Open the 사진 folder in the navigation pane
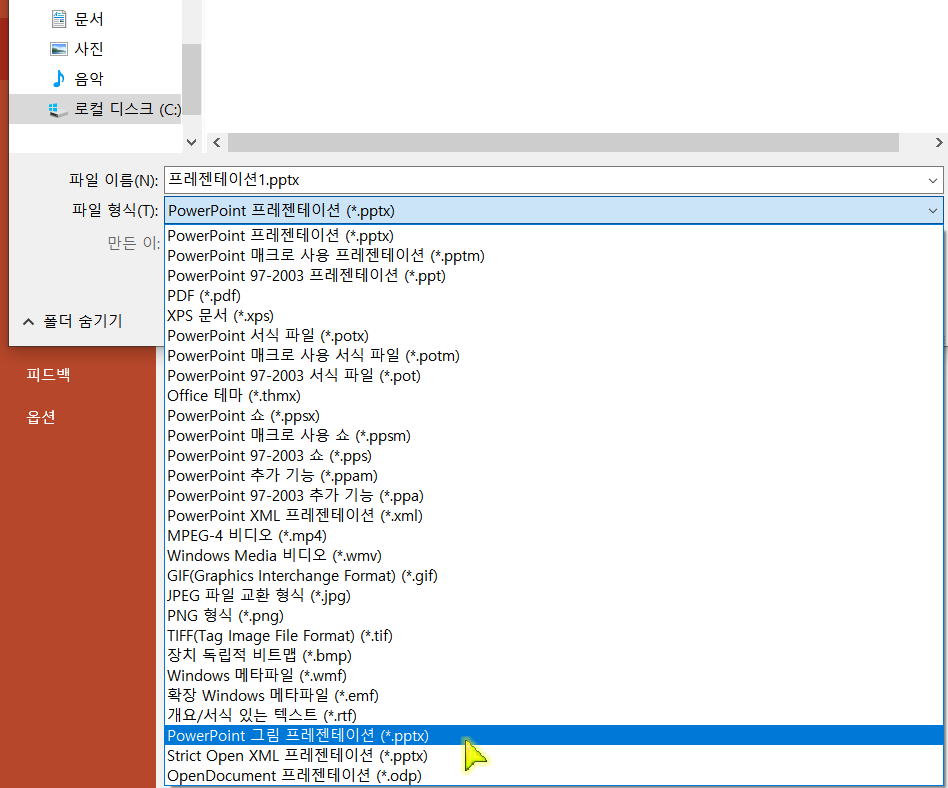The height and width of the screenshot is (788, 948). point(96,49)
